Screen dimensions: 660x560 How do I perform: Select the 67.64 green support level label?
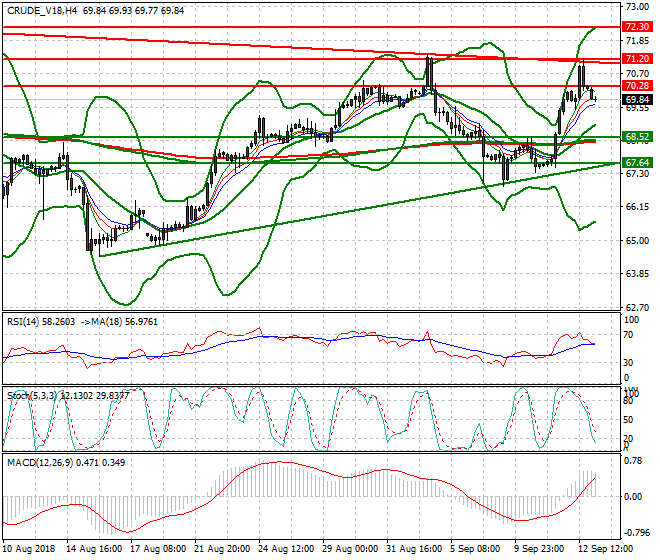click(637, 163)
